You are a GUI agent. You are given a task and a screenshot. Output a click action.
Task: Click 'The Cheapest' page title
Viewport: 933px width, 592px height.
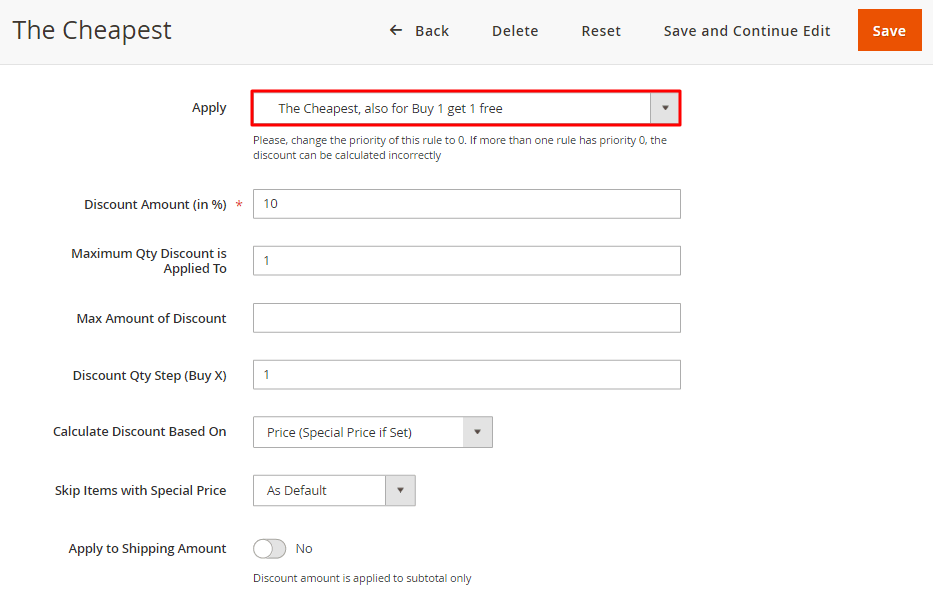92,30
